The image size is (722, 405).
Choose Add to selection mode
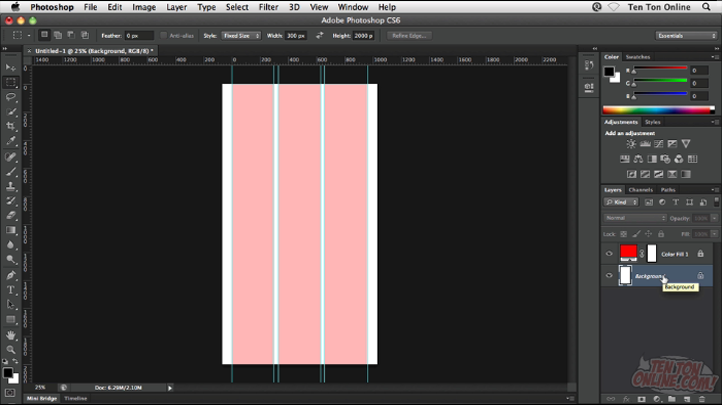tap(58, 35)
